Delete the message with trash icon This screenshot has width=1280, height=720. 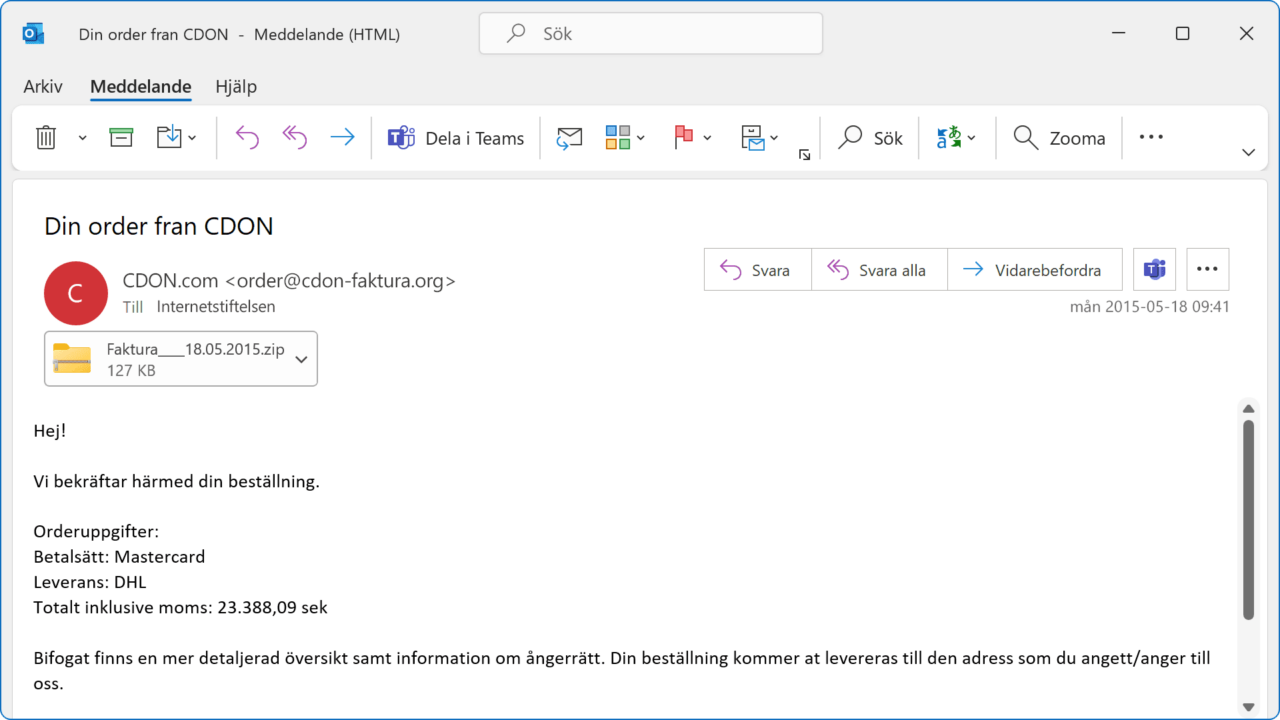[46, 138]
